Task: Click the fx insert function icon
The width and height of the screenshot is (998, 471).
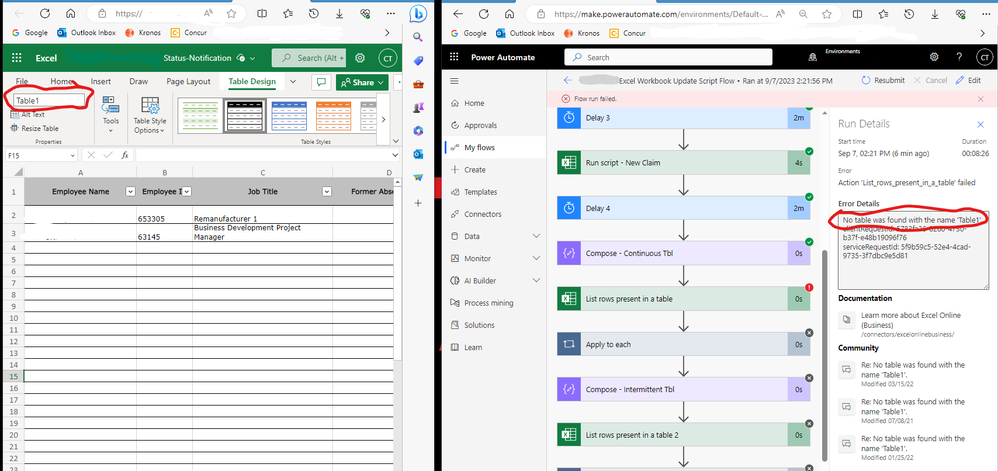Action: [x=125, y=155]
